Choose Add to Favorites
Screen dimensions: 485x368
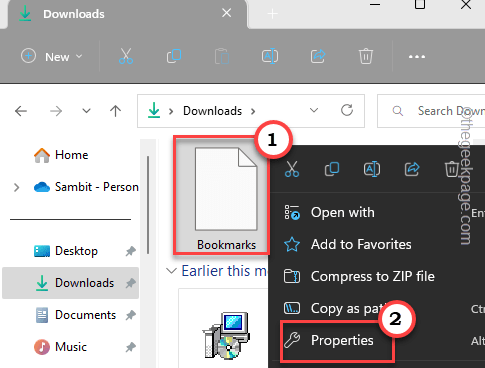[377, 244]
